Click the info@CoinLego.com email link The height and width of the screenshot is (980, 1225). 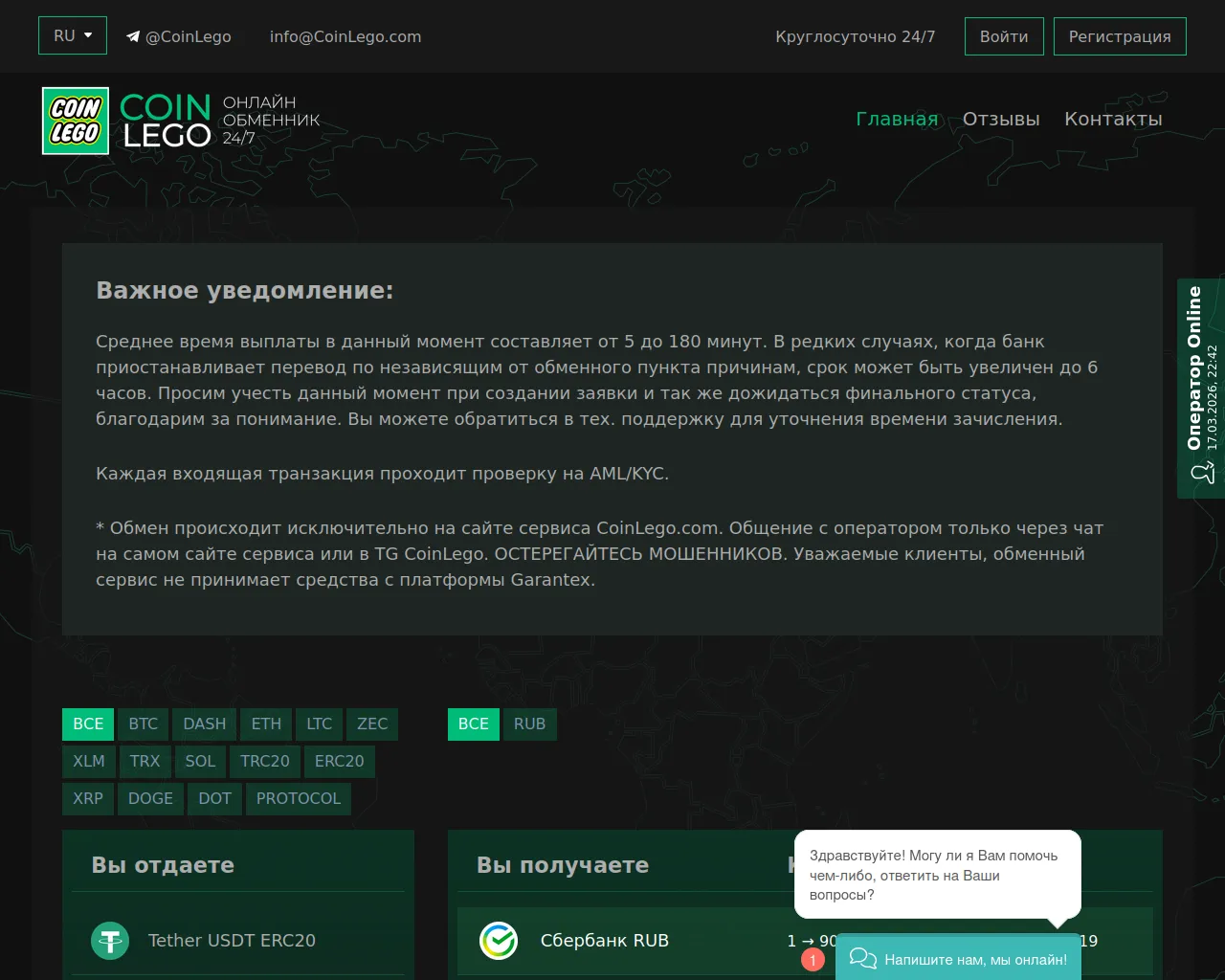[345, 36]
